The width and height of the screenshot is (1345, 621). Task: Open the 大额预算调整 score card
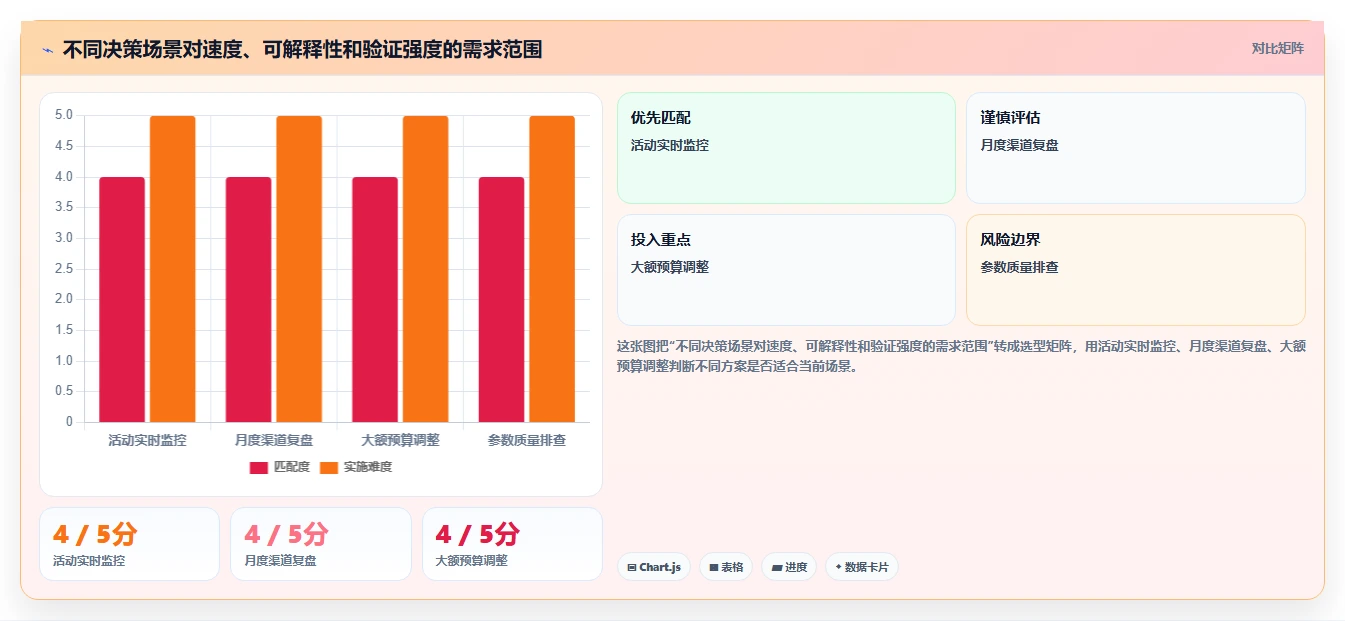pos(512,544)
